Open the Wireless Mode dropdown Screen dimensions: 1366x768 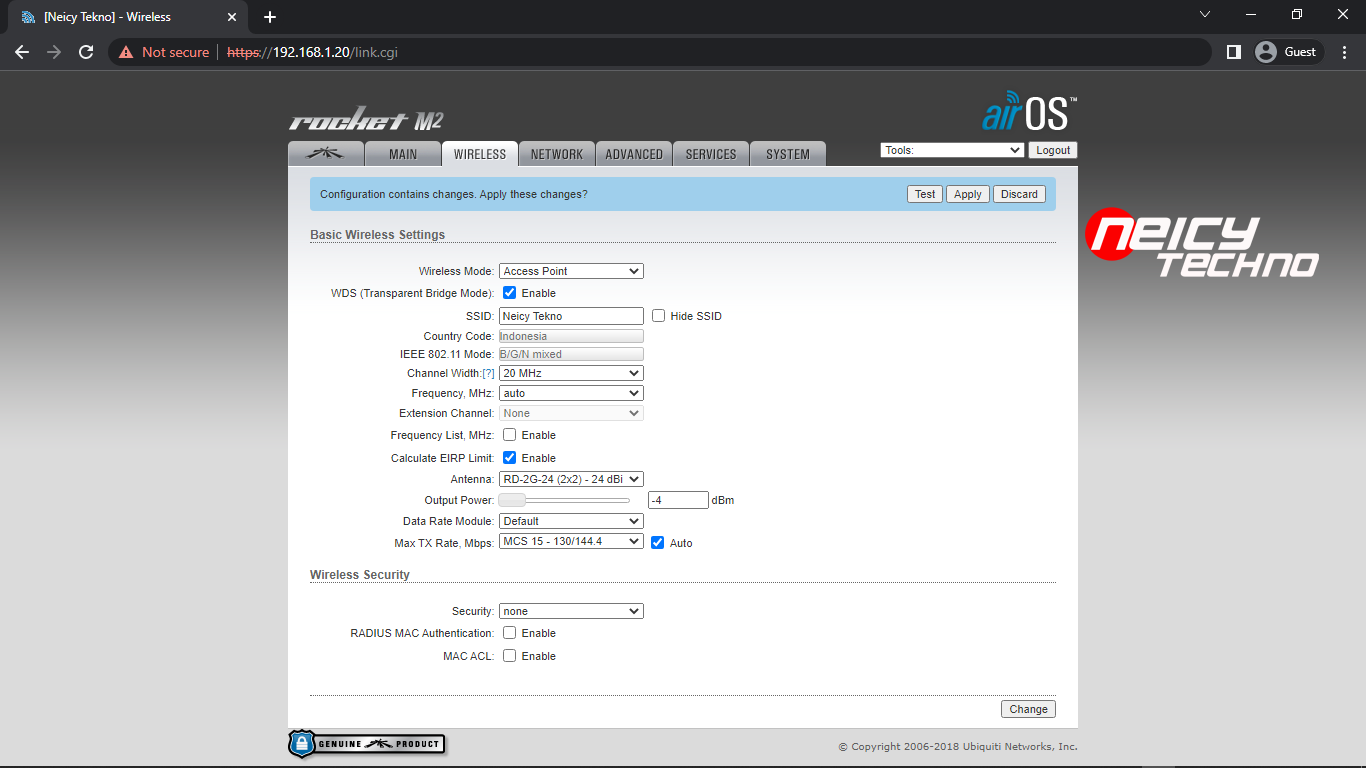pyautogui.click(x=571, y=271)
